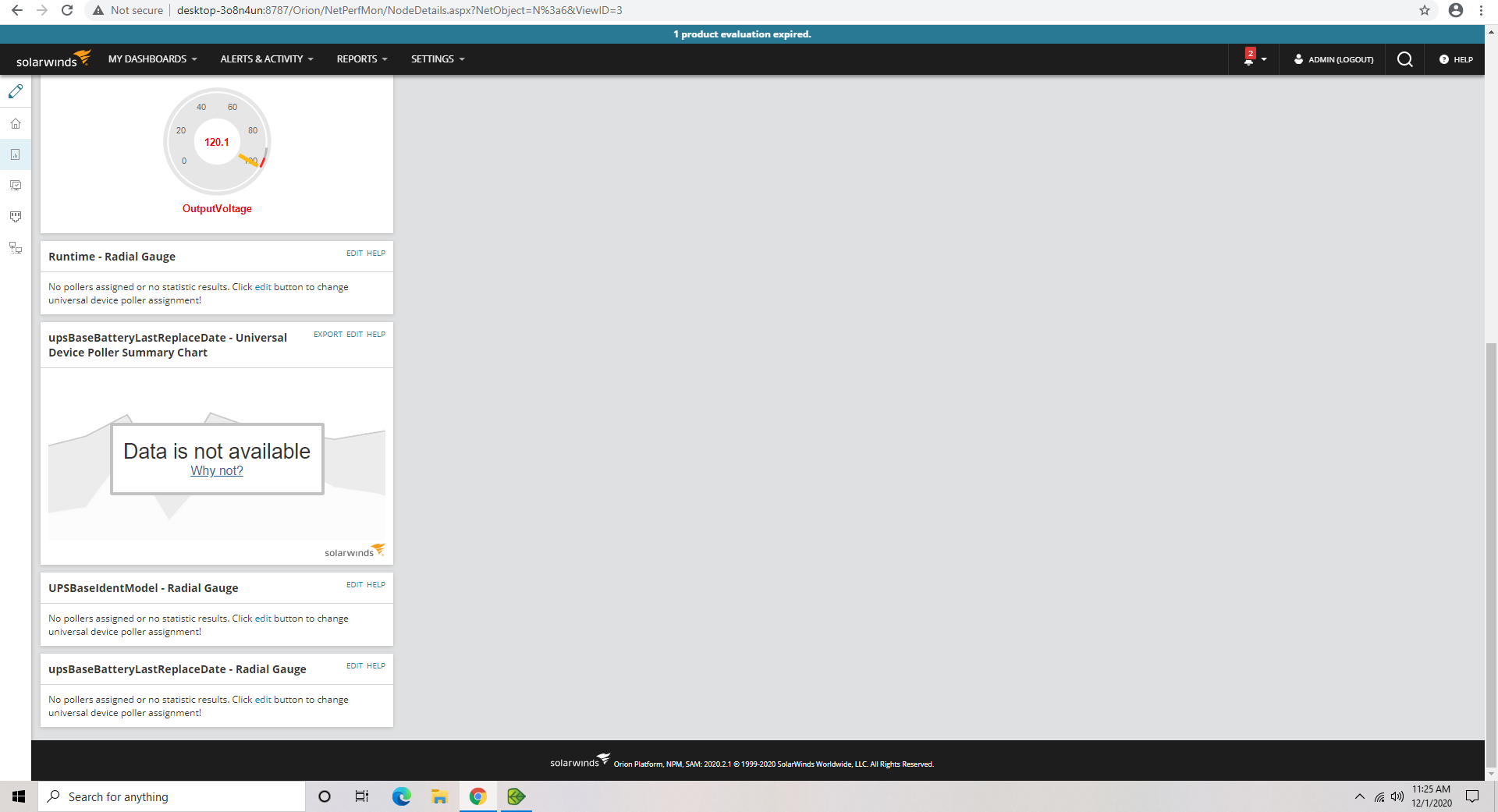
Task: Click the Not secure warning icon
Action: tap(98, 10)
